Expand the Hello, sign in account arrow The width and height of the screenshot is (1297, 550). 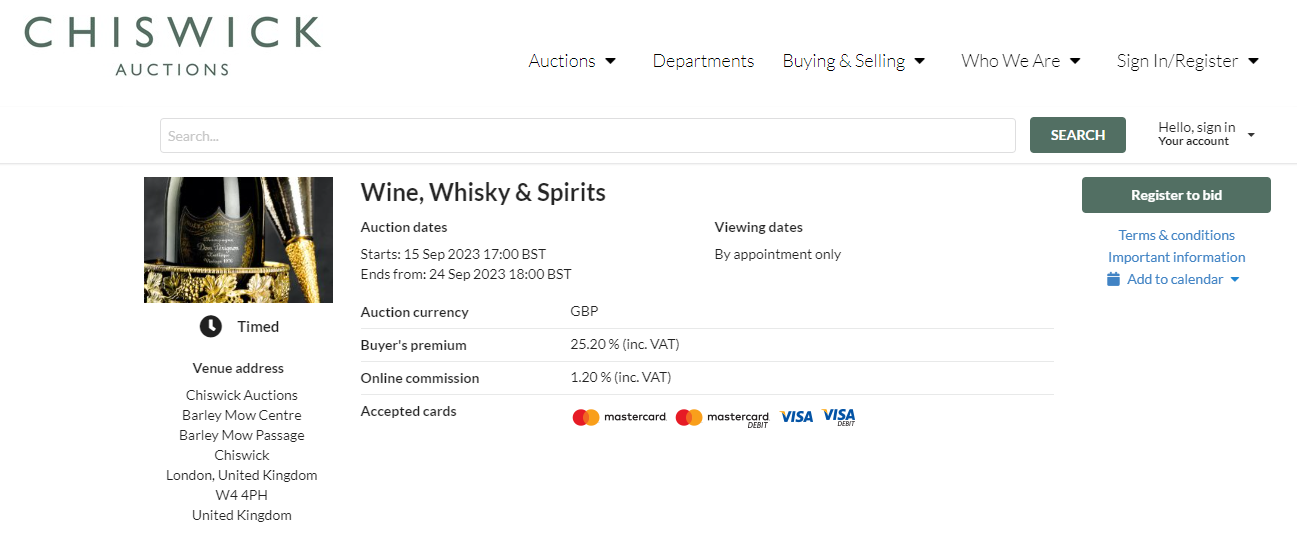pos(1251,135)
